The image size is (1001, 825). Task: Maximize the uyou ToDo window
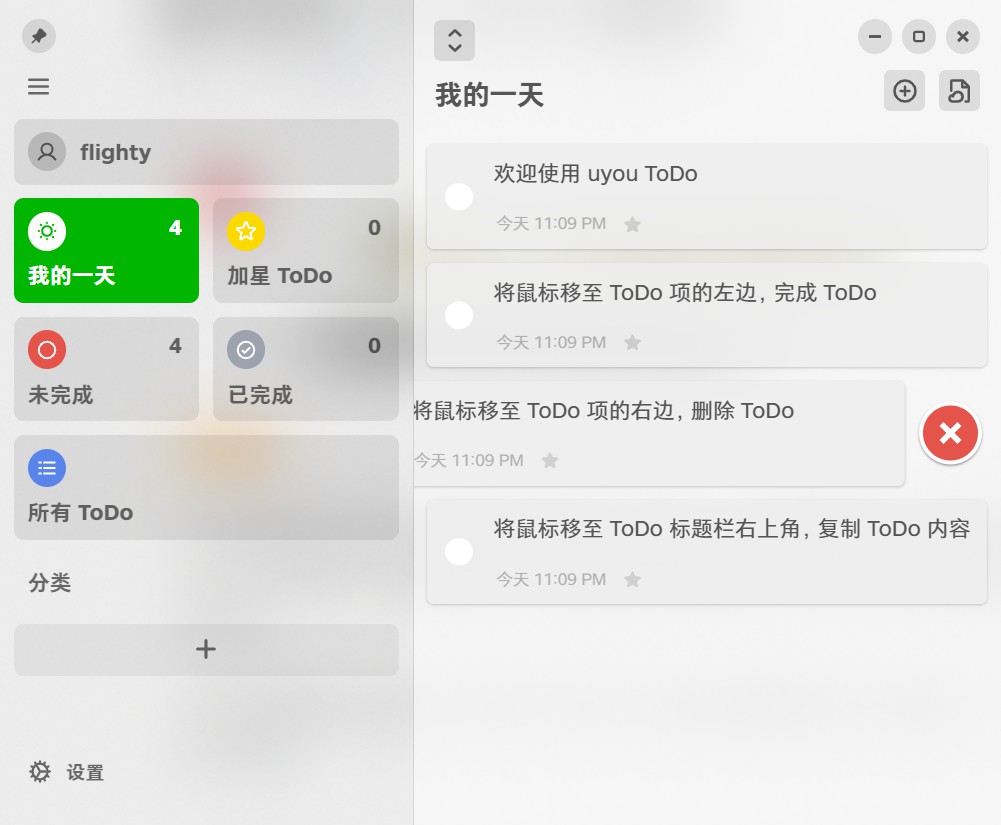(x=919, y=36)
